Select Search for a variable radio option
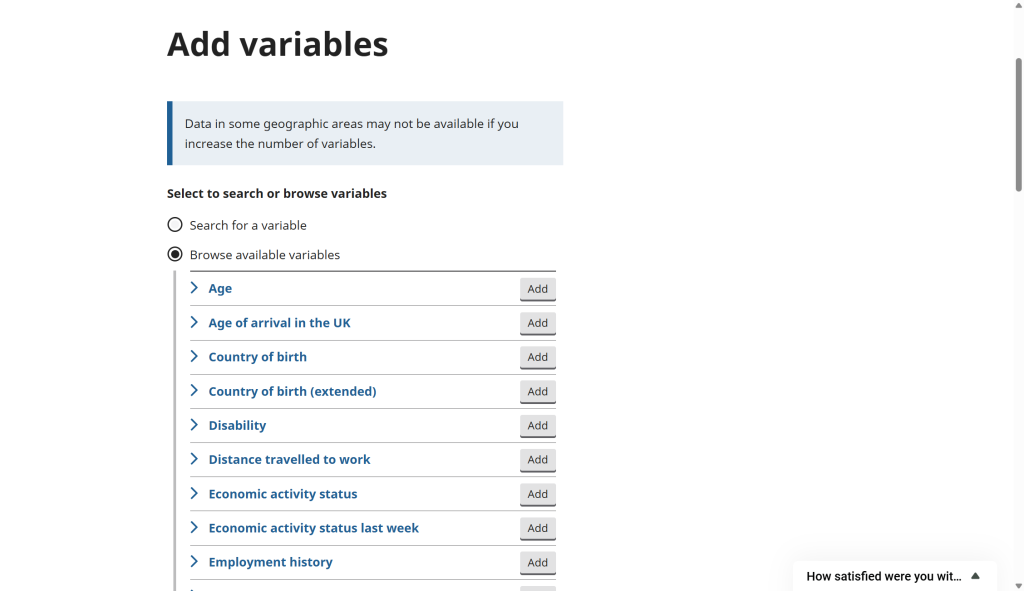1024x591 pixels. click(175, 225)
